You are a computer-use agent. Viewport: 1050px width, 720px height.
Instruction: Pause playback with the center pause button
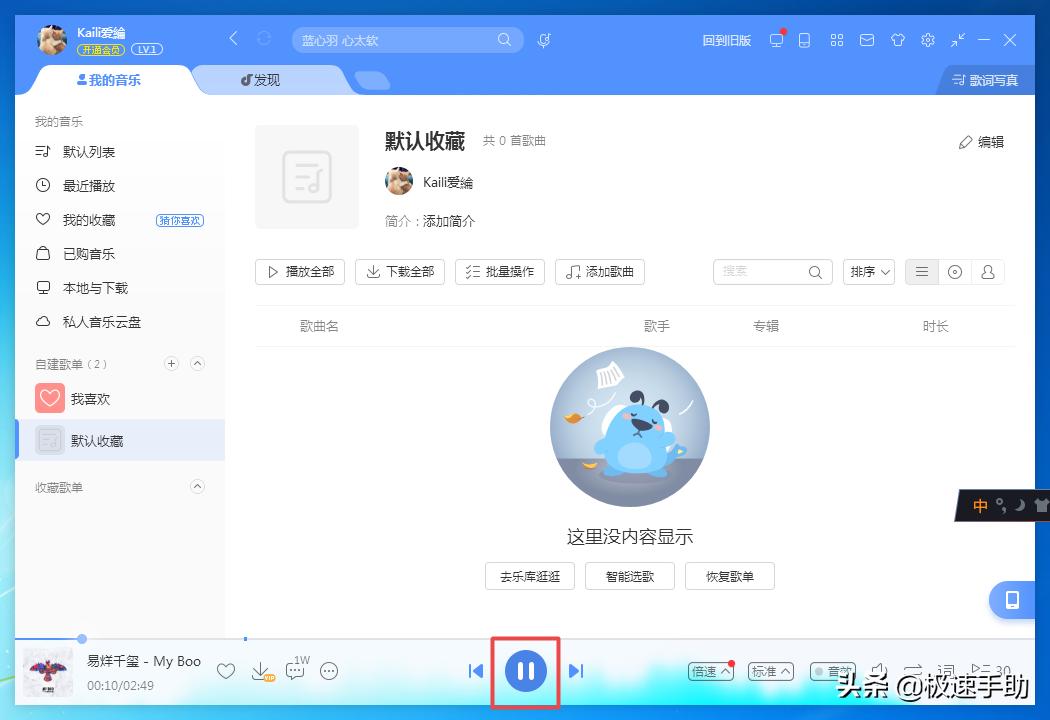point(525,671)
